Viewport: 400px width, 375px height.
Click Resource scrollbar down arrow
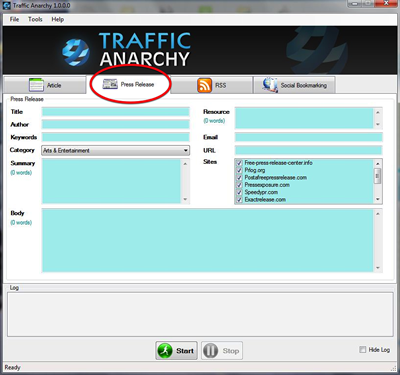coord(378,124)
